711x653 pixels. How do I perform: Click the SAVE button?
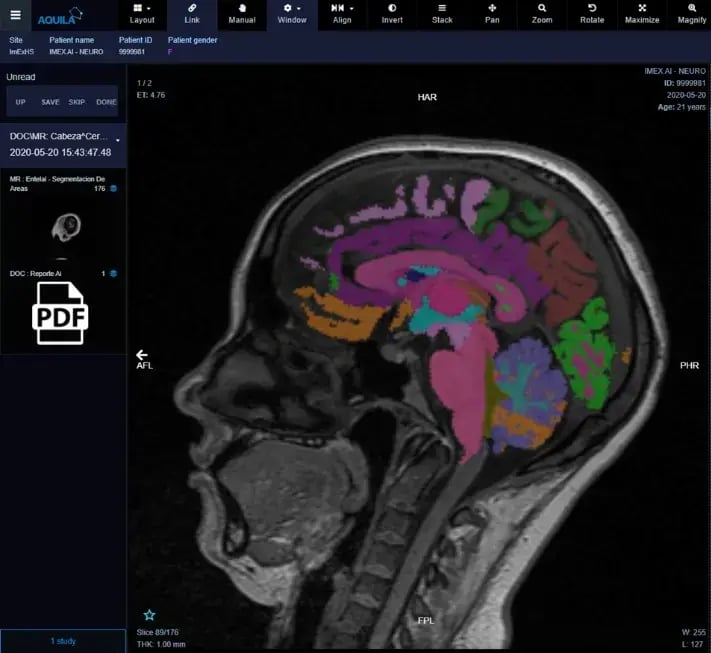tap(50, 102)
